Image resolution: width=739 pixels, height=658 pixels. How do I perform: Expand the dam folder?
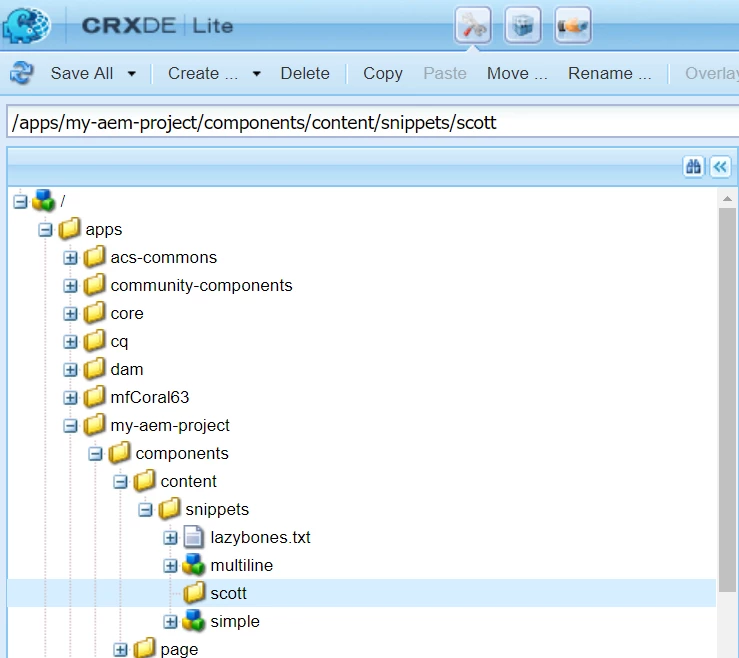coord(70,370)
